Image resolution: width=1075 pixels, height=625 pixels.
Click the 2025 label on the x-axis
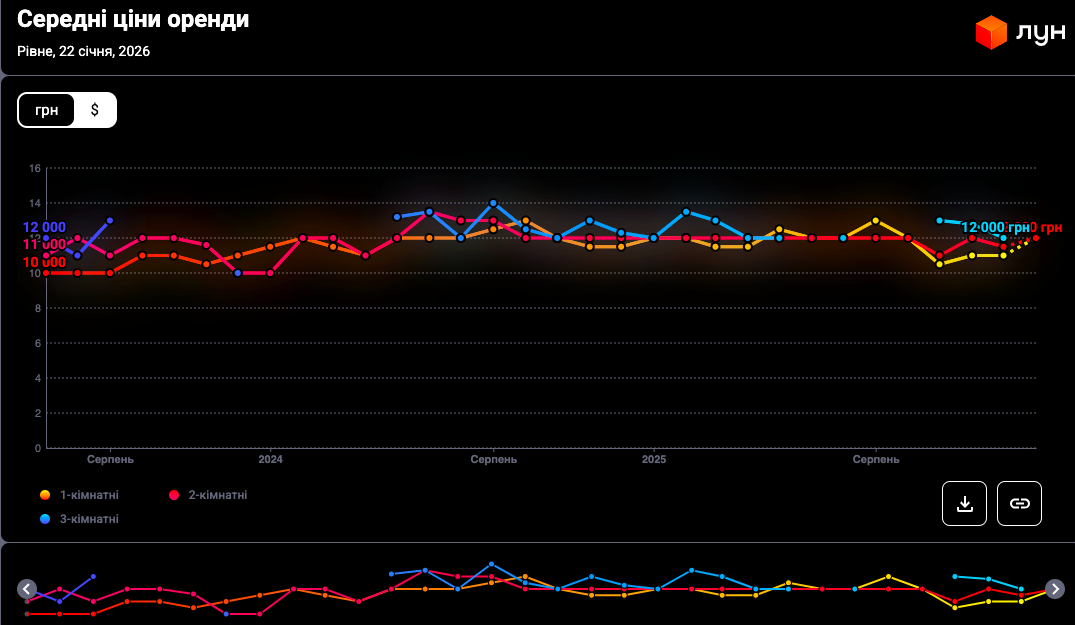coord(653,460)
